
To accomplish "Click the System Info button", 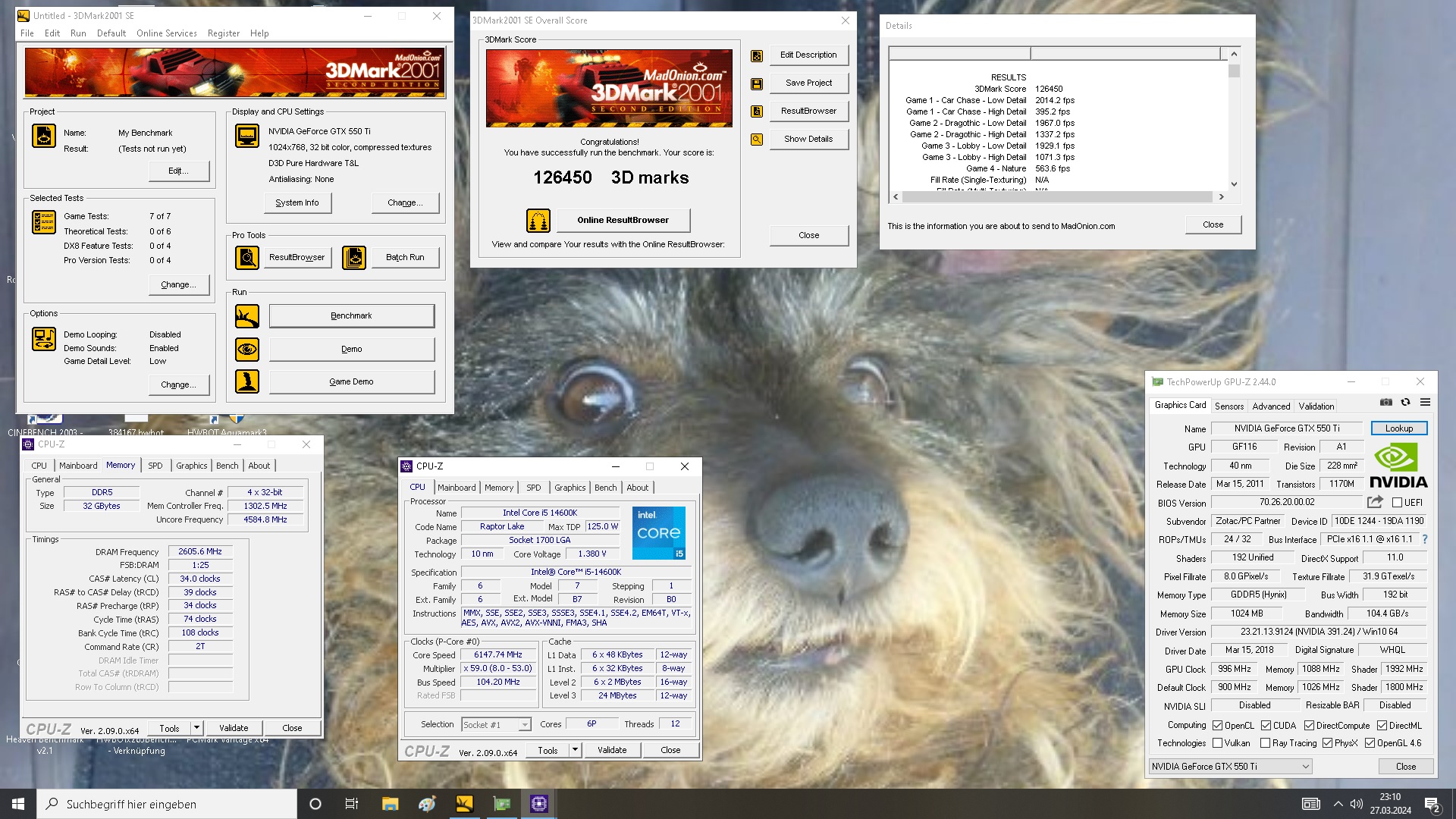I will pyautogui.click(x=297, y=203).
